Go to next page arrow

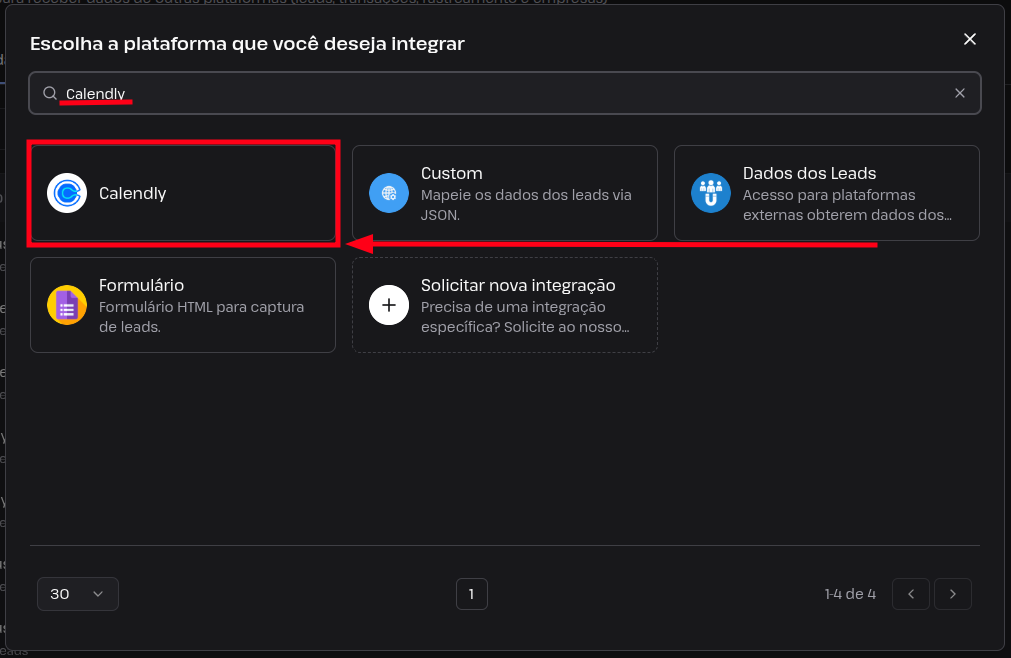click(953, 594)
